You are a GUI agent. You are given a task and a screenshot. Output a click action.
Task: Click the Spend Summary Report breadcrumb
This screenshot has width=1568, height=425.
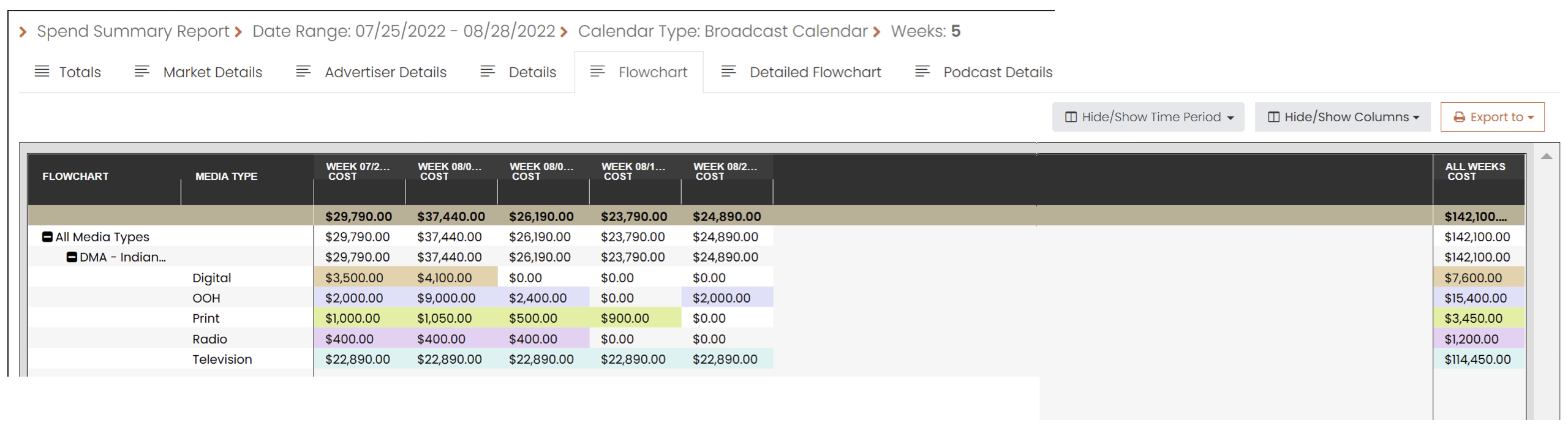132,31
